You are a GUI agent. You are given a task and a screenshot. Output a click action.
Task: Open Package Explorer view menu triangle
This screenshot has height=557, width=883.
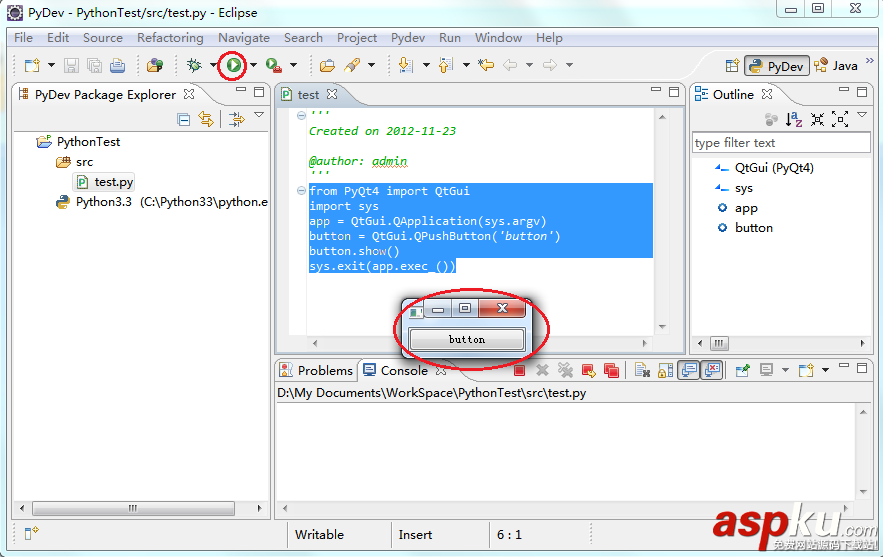tap(259, 115)
